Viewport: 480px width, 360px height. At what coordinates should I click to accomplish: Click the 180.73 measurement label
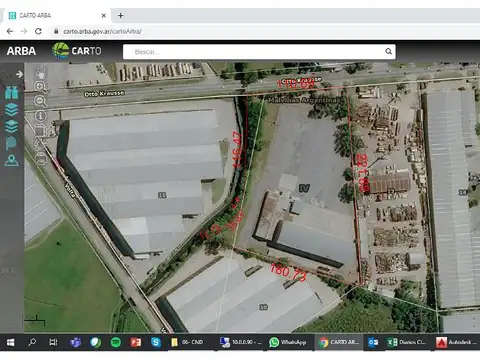pyautogui.click(x=288, y=272)
